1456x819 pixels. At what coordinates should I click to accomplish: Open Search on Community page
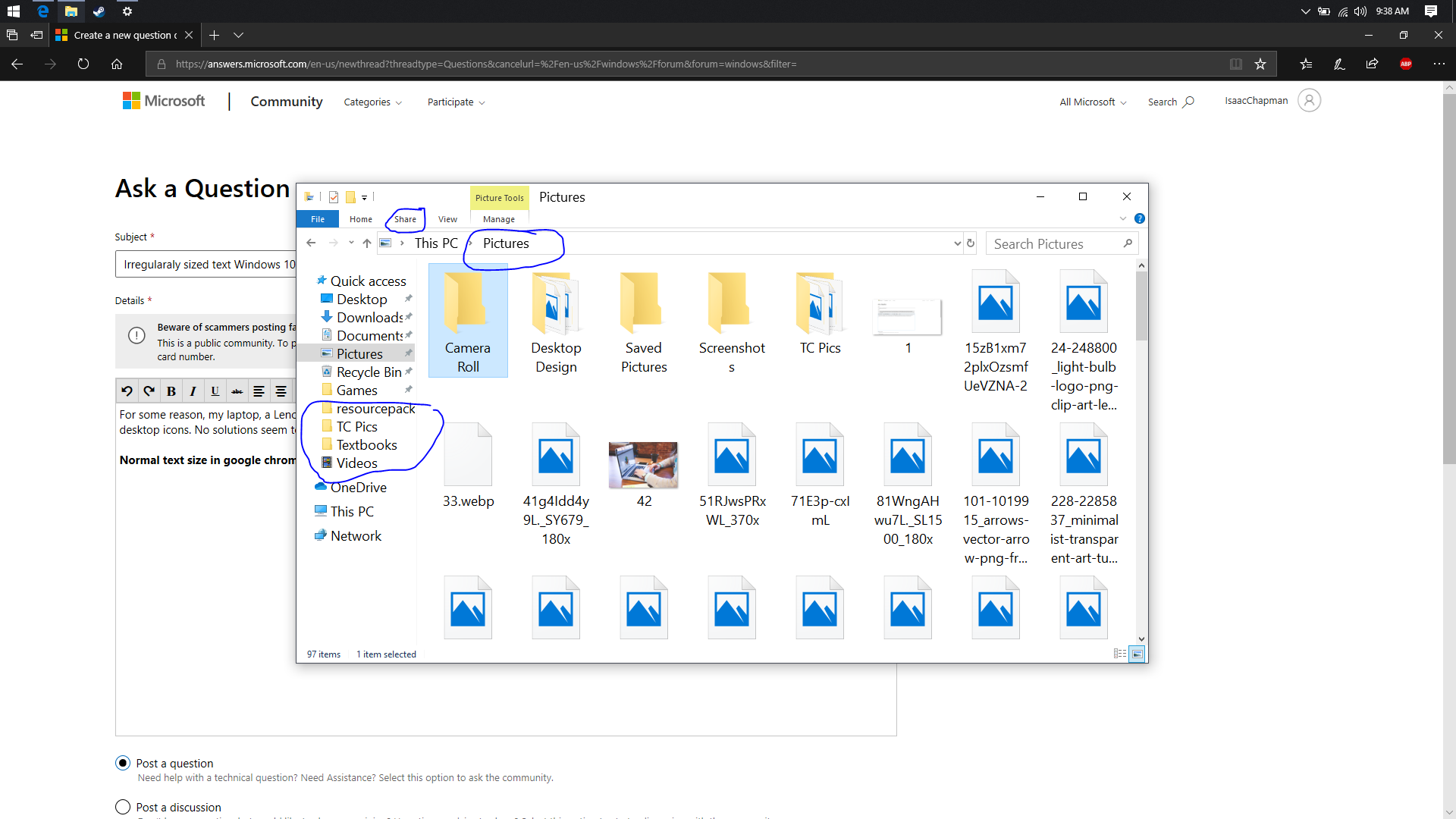click(1171, 102)
